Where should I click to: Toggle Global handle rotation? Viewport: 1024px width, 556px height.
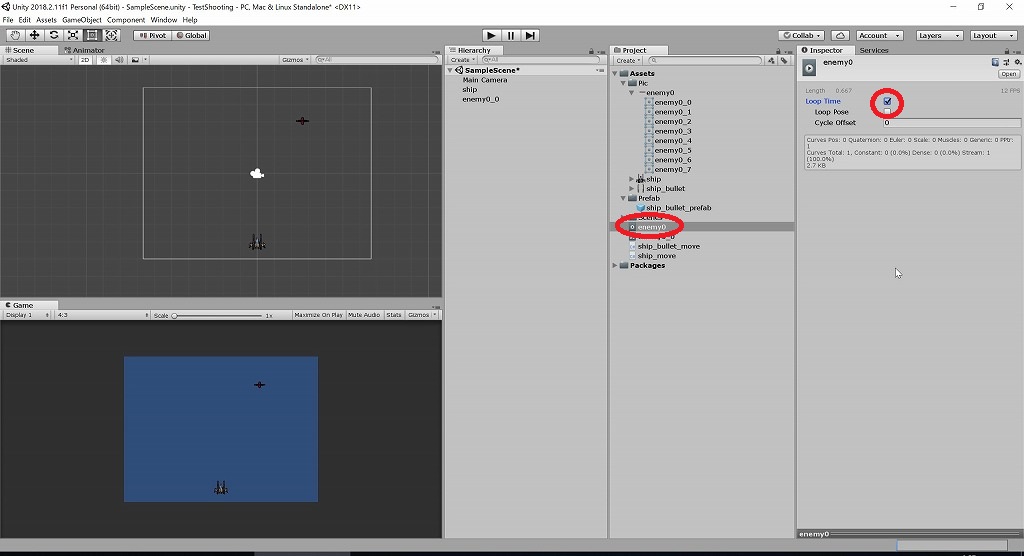pyautogui.click(x=191, y=35)
